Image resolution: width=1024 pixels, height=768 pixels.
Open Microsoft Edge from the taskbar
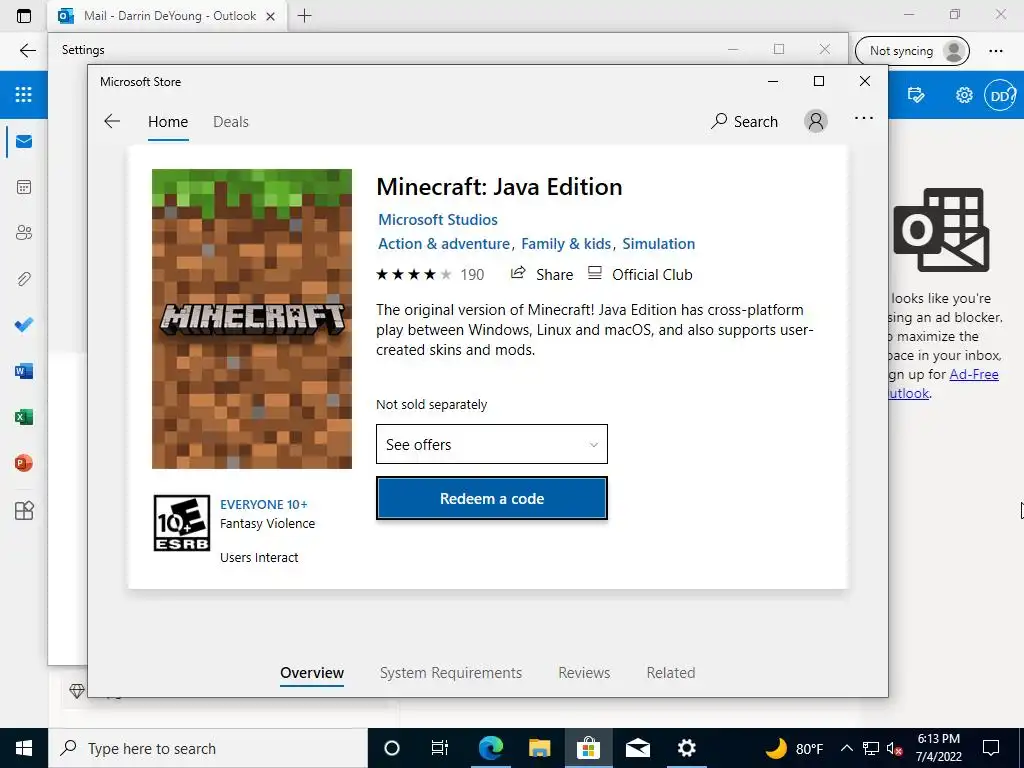coord(490,748)
